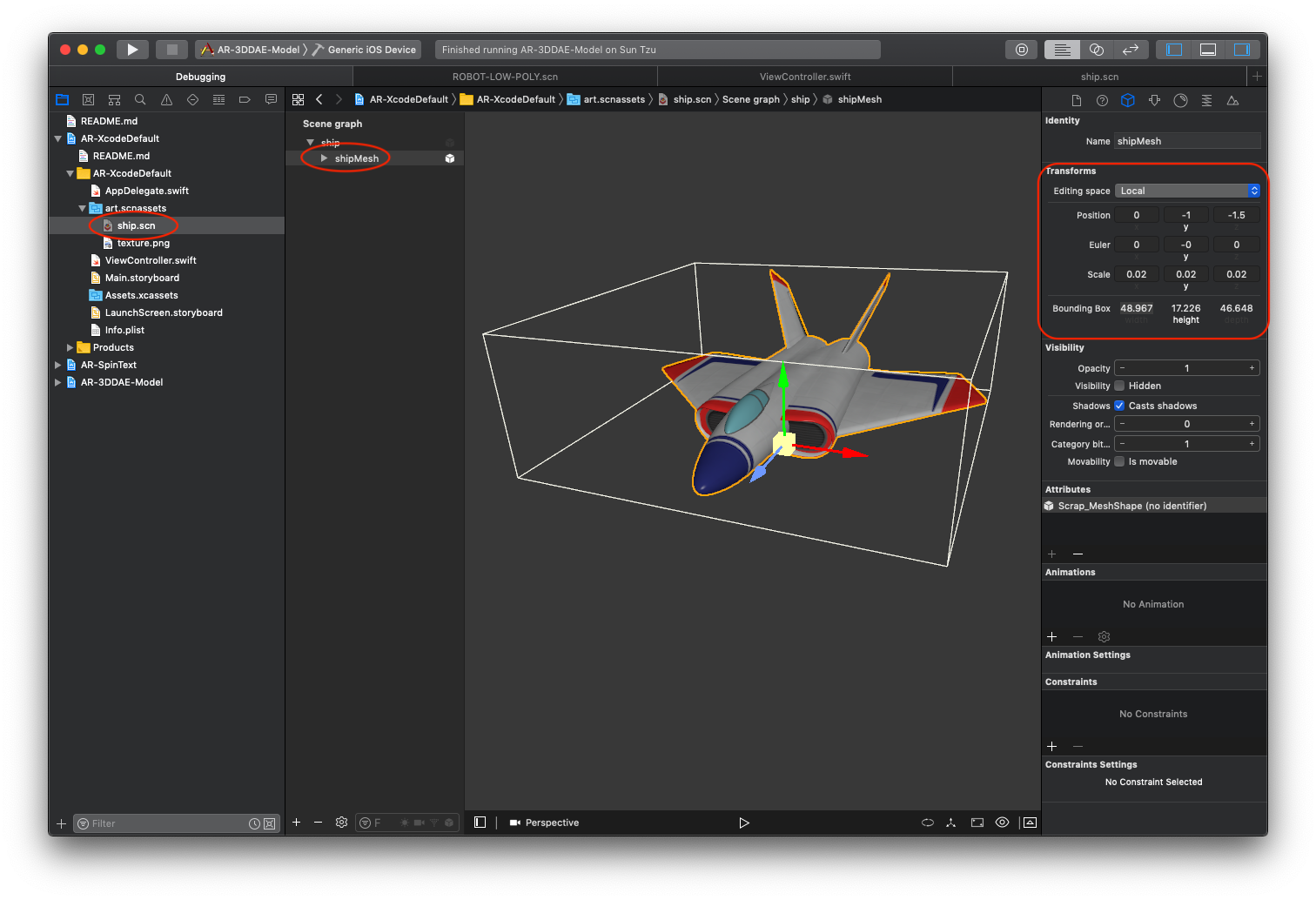This screenshot has width=1316, height=900.
Task: Decrease the Opacity value
Action: (x=1122, y=368)
